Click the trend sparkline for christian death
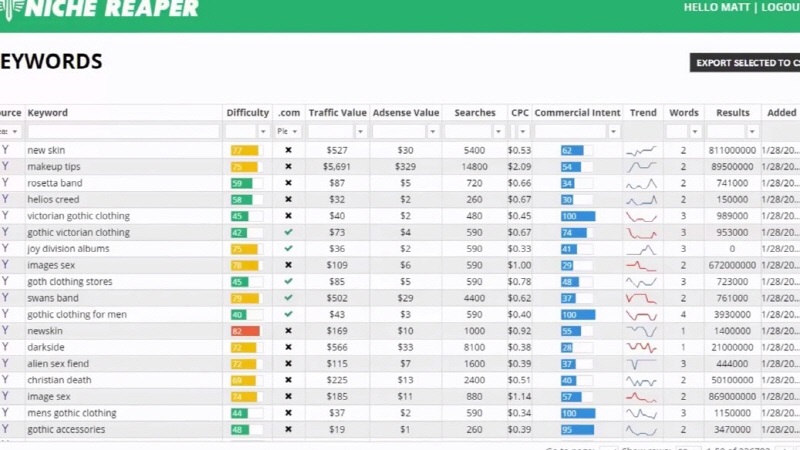Screen dimensions: 800x450 (641, 381)
